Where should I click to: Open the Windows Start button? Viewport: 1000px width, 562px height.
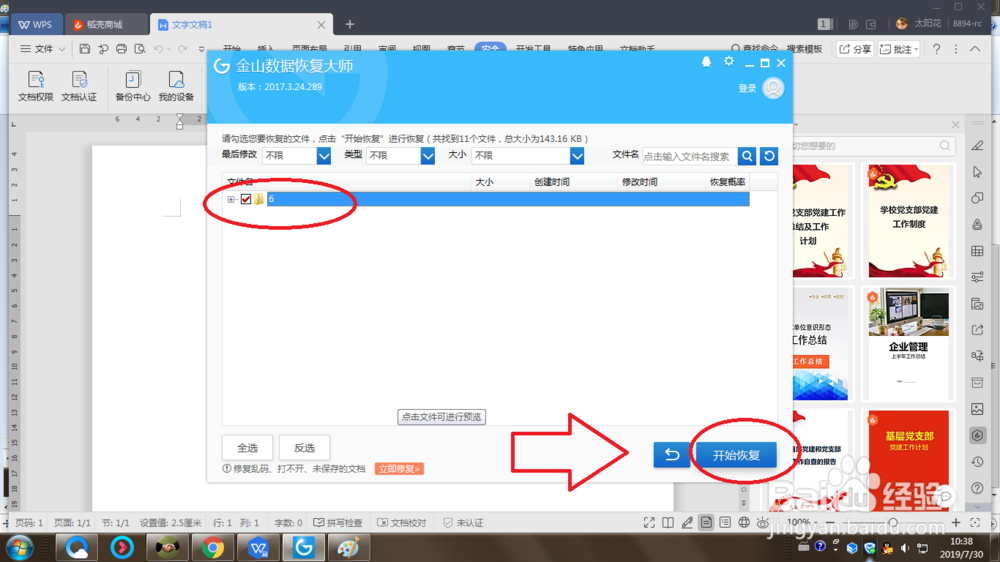pyautogui.click(x=19, y=547)
